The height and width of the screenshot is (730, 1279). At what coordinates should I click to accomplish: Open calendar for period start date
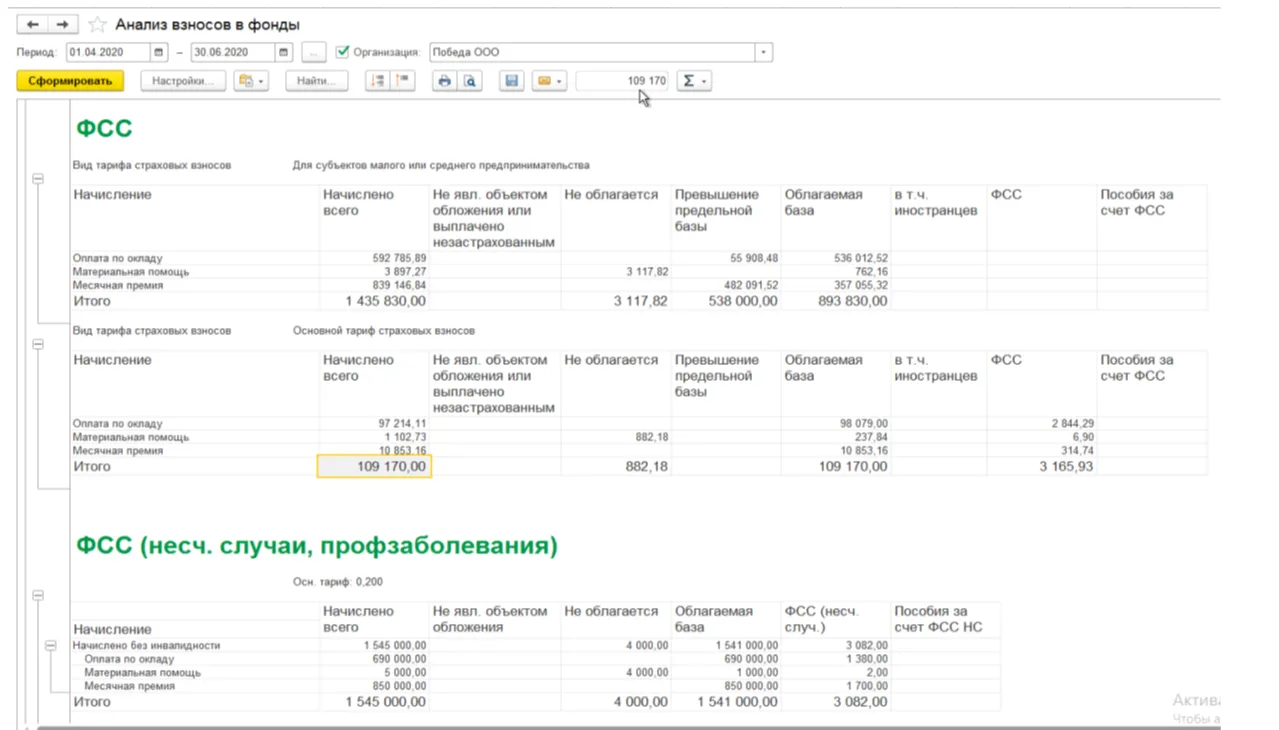pos(159,52)
